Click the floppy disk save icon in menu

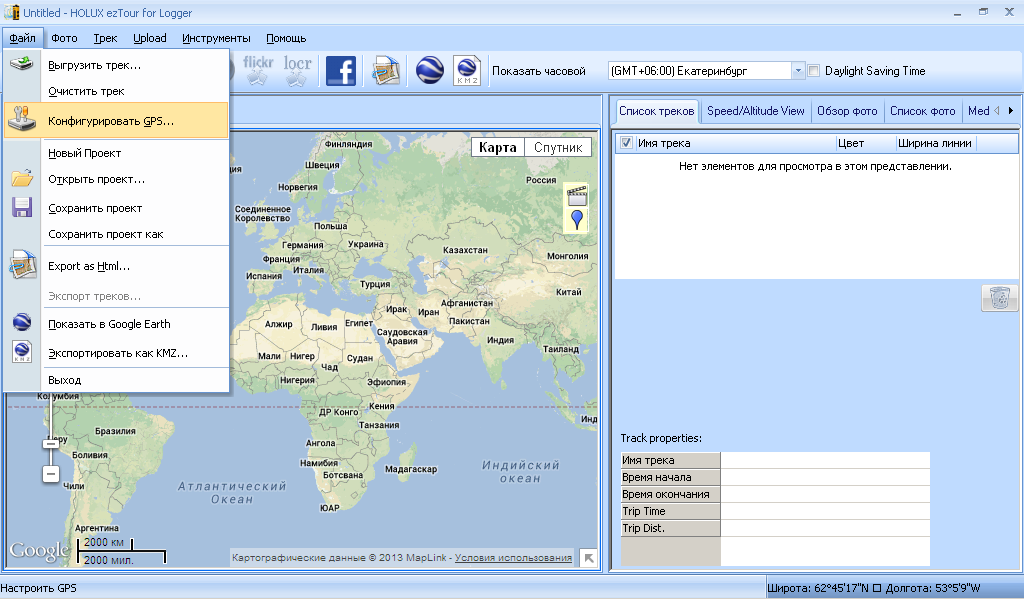click(x=22, y=207)
